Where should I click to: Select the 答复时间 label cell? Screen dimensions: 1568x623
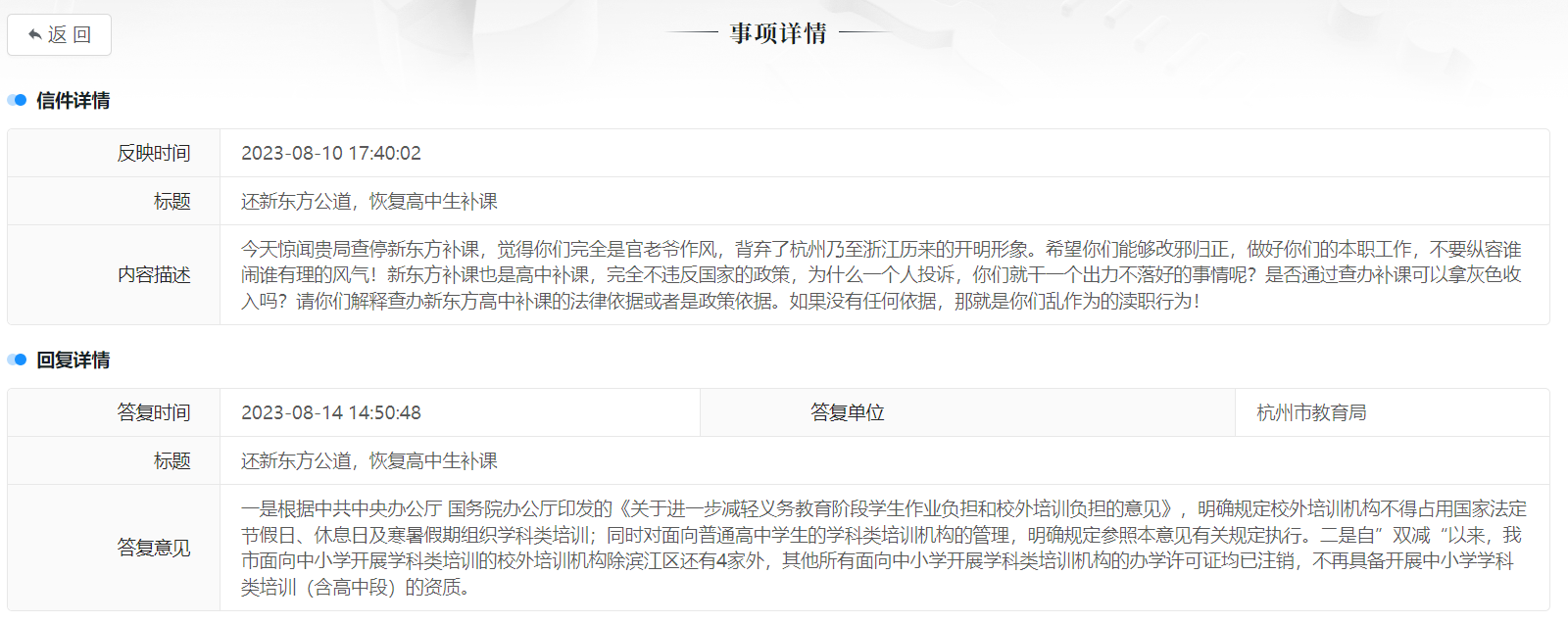(x=114, y=412)
